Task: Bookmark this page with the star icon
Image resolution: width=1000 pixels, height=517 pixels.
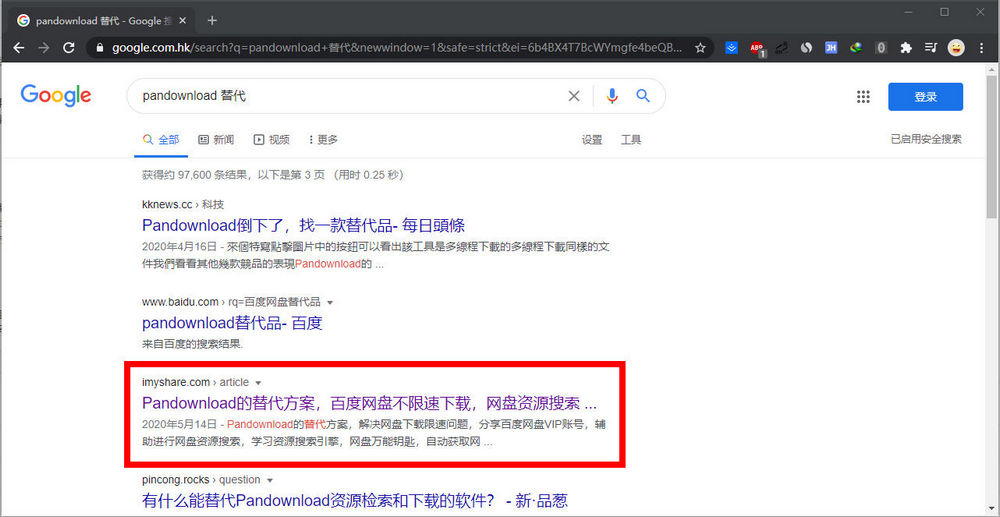Action: click(x=700, y=48)
